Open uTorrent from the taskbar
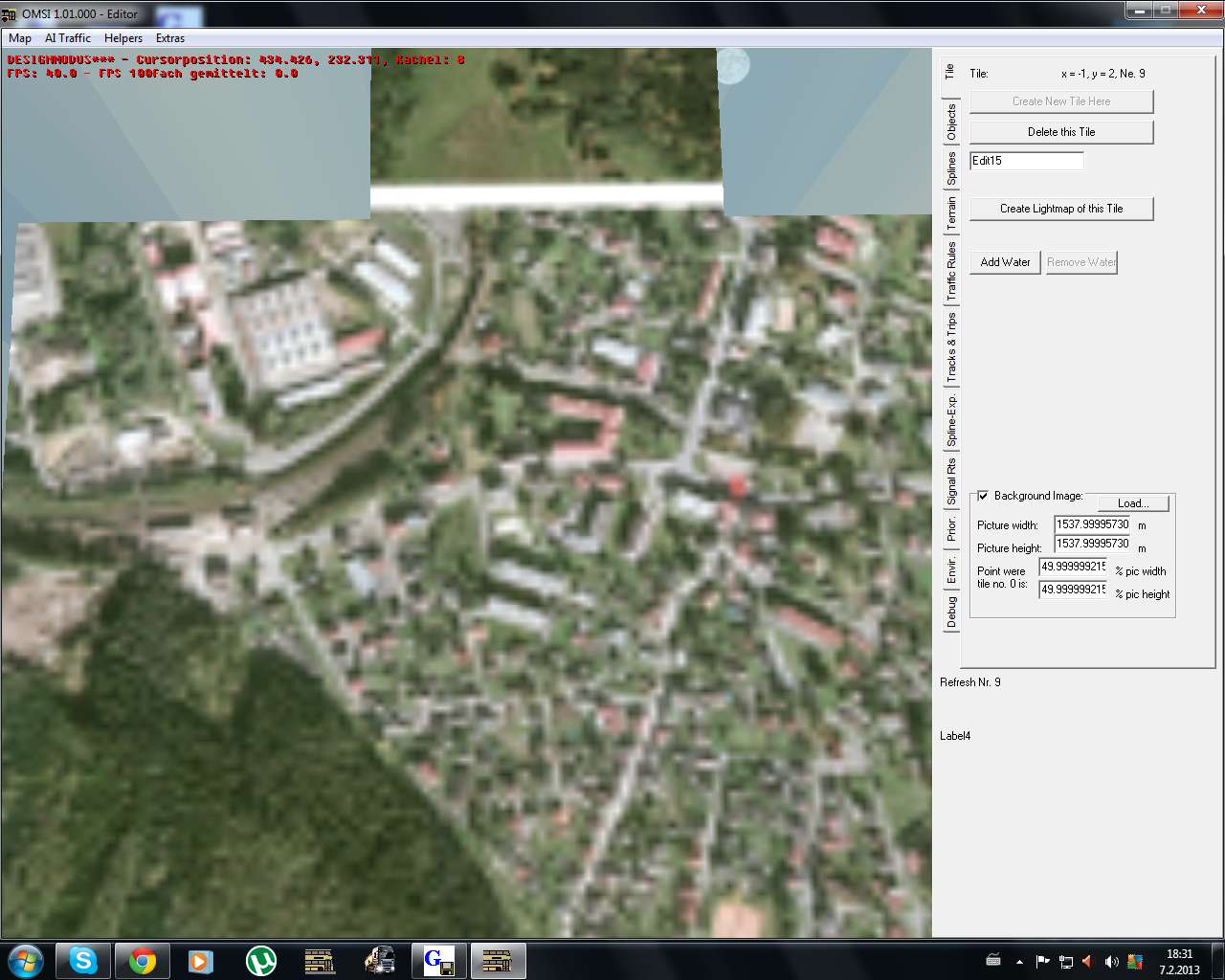 (x=260, y=960)
